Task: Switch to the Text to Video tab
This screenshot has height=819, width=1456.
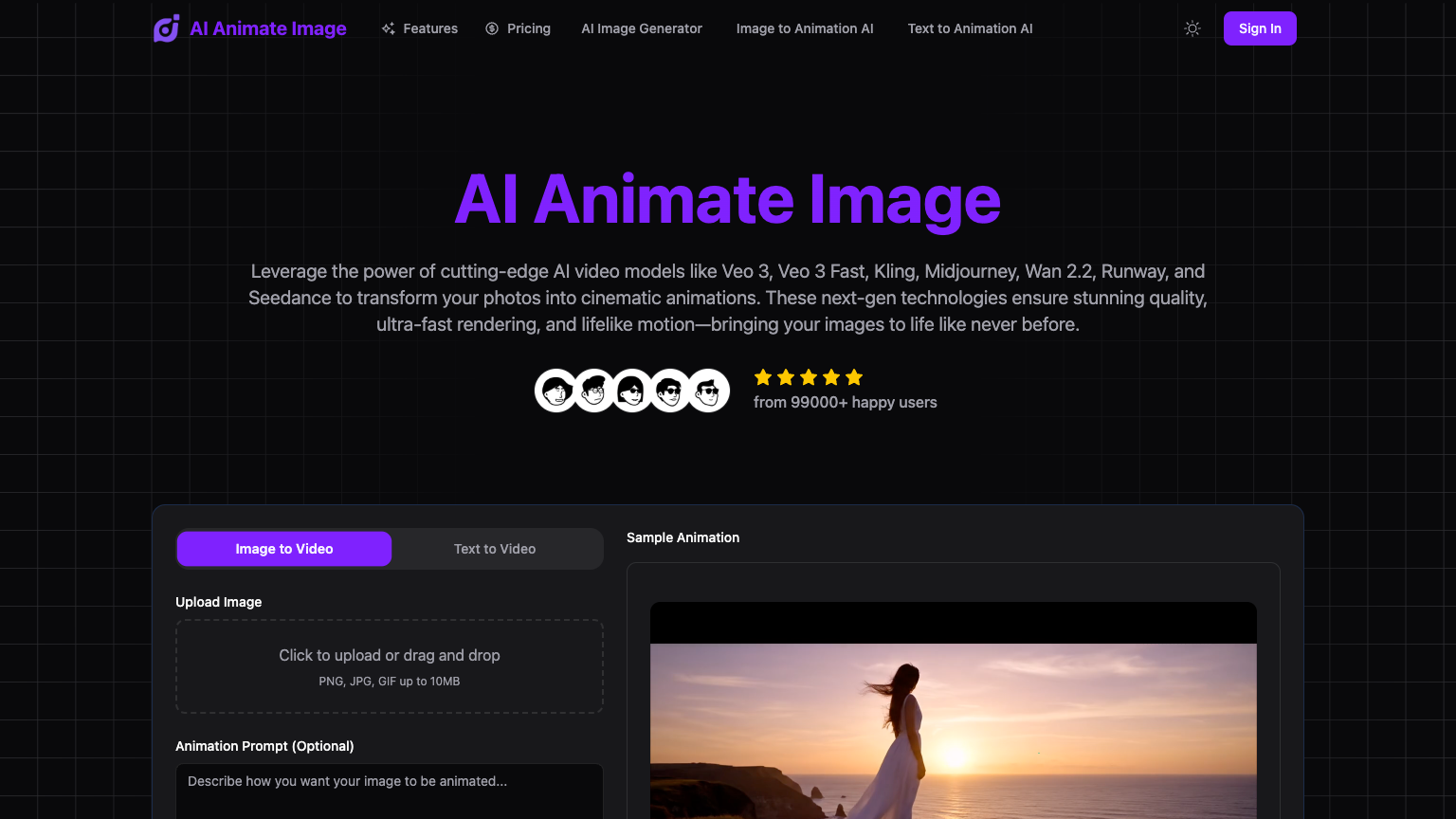Action: (494, 549)
